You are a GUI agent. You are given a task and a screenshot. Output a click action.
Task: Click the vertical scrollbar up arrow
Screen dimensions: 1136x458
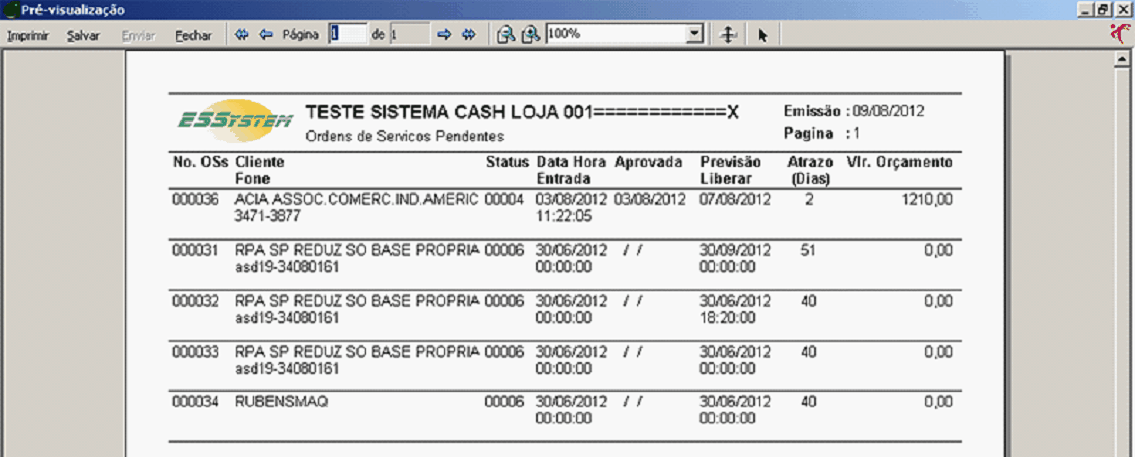tap(1122, 60)
